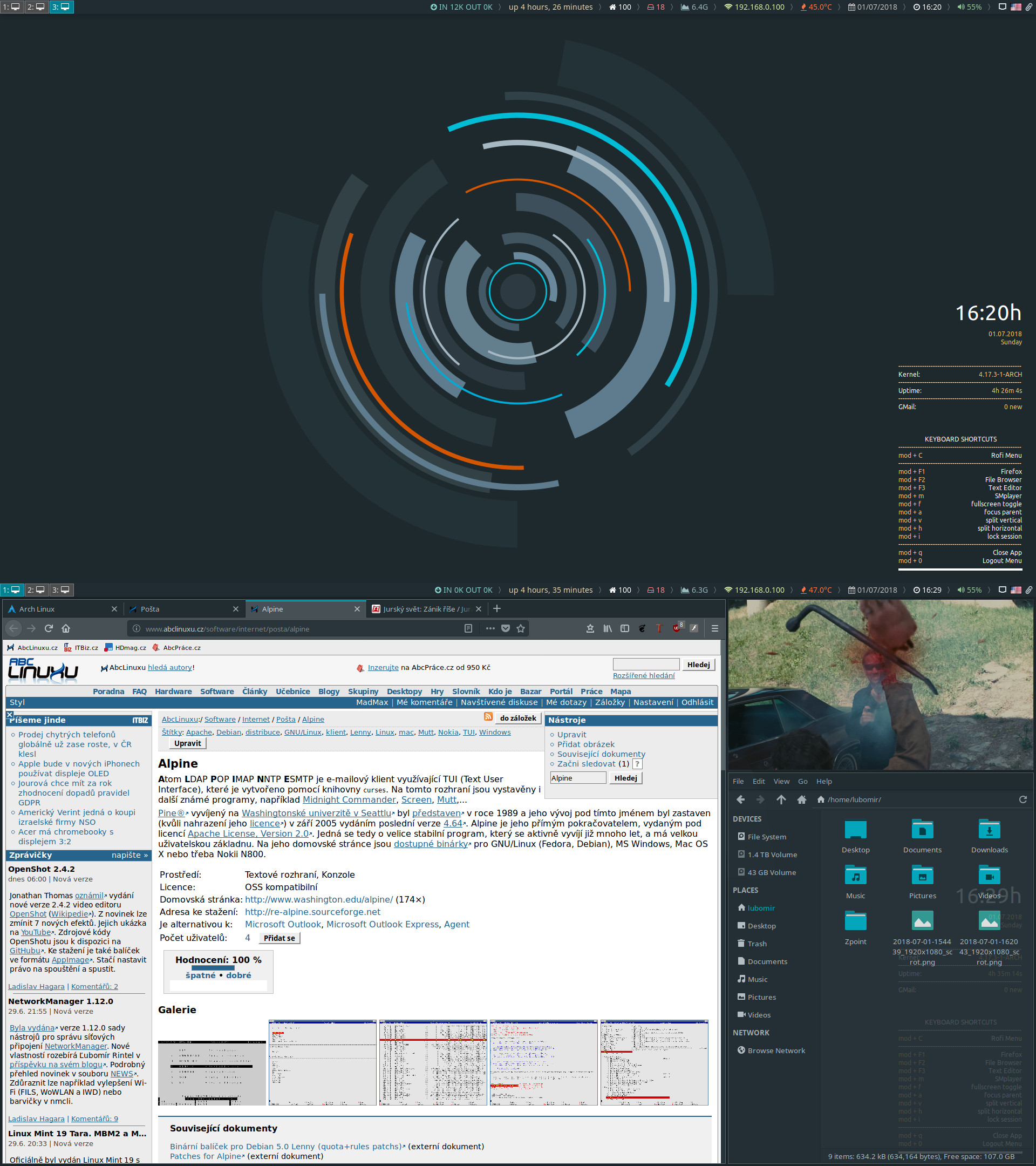
Task: Bookmark this page with the star icon
Action: (x=521, y=628)
